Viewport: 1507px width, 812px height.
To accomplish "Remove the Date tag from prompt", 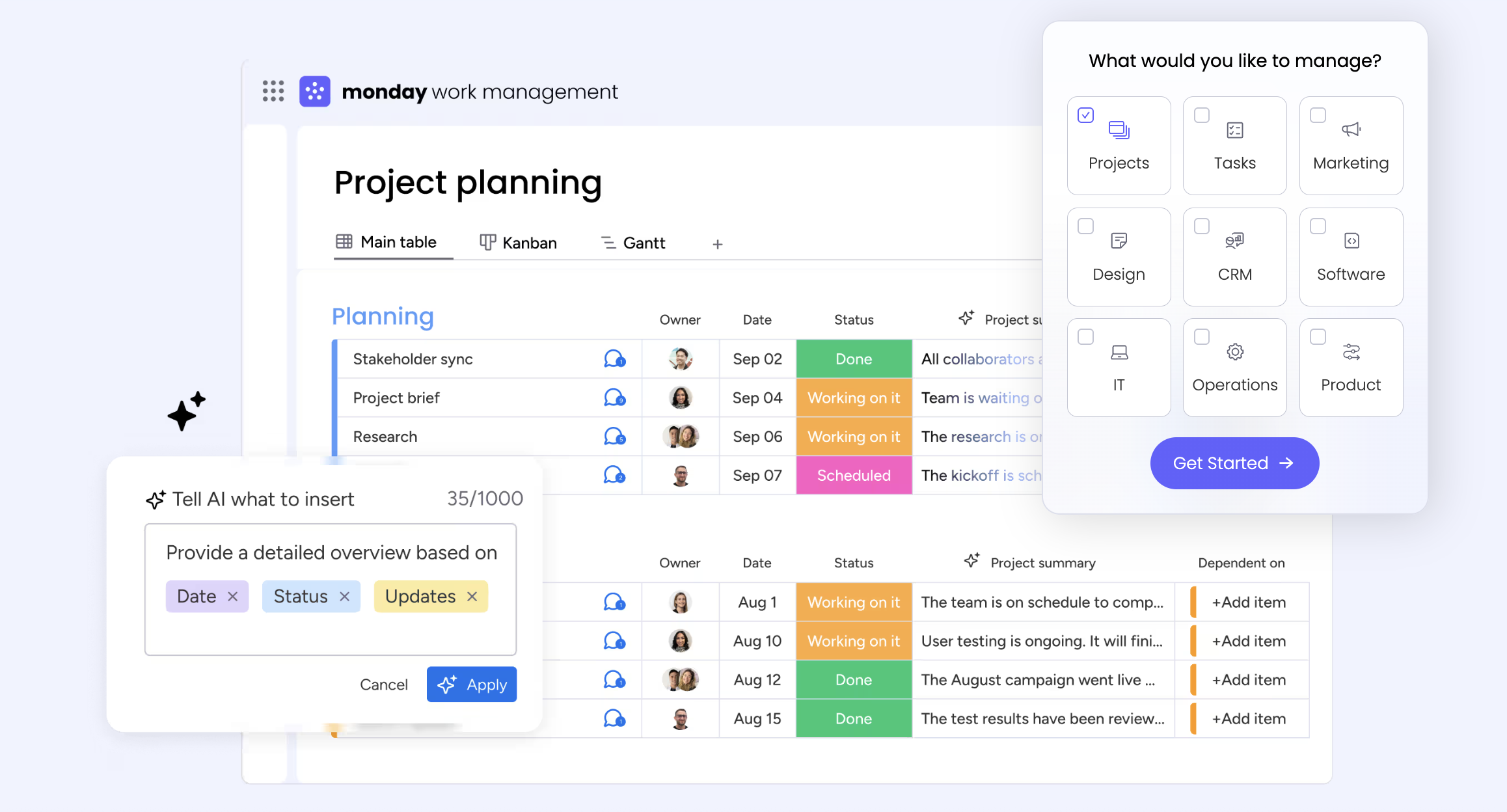I will 232,597.
